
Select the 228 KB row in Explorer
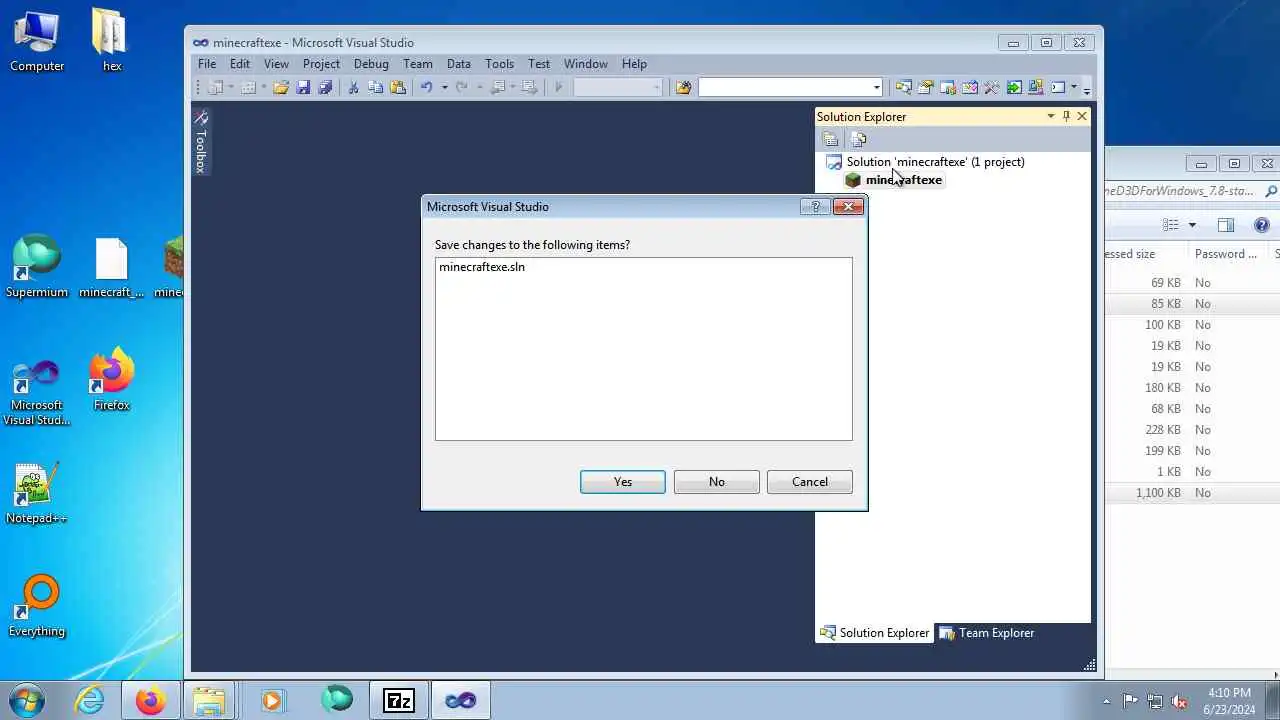[x=1192, y=430]
